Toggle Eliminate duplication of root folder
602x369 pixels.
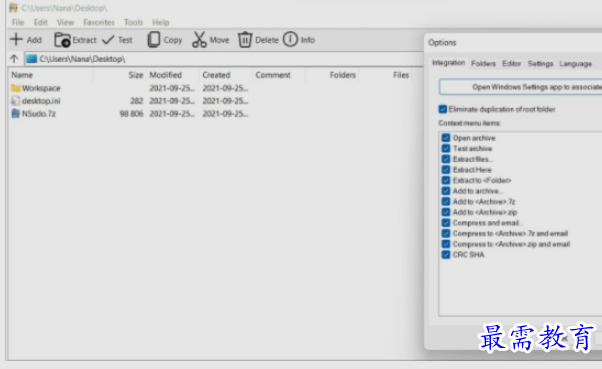click(443, 109)
